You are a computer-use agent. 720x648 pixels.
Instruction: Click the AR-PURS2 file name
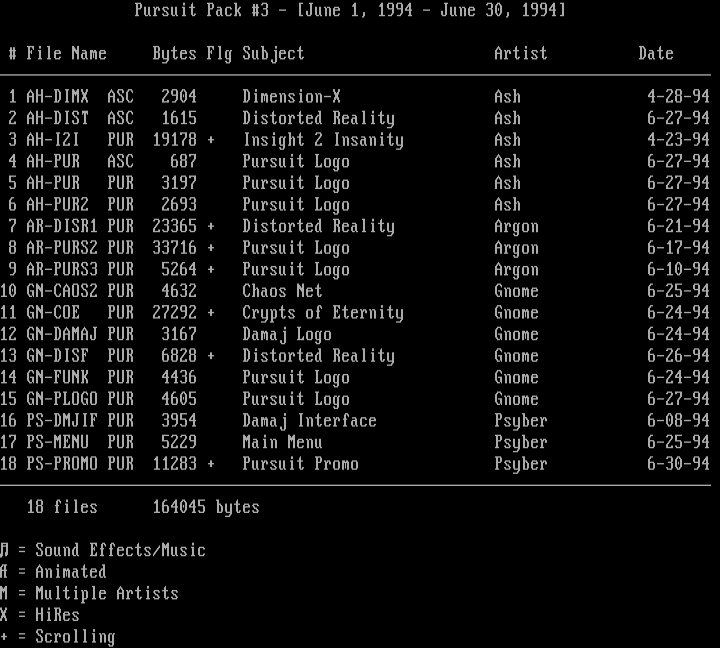coord(62,248)
